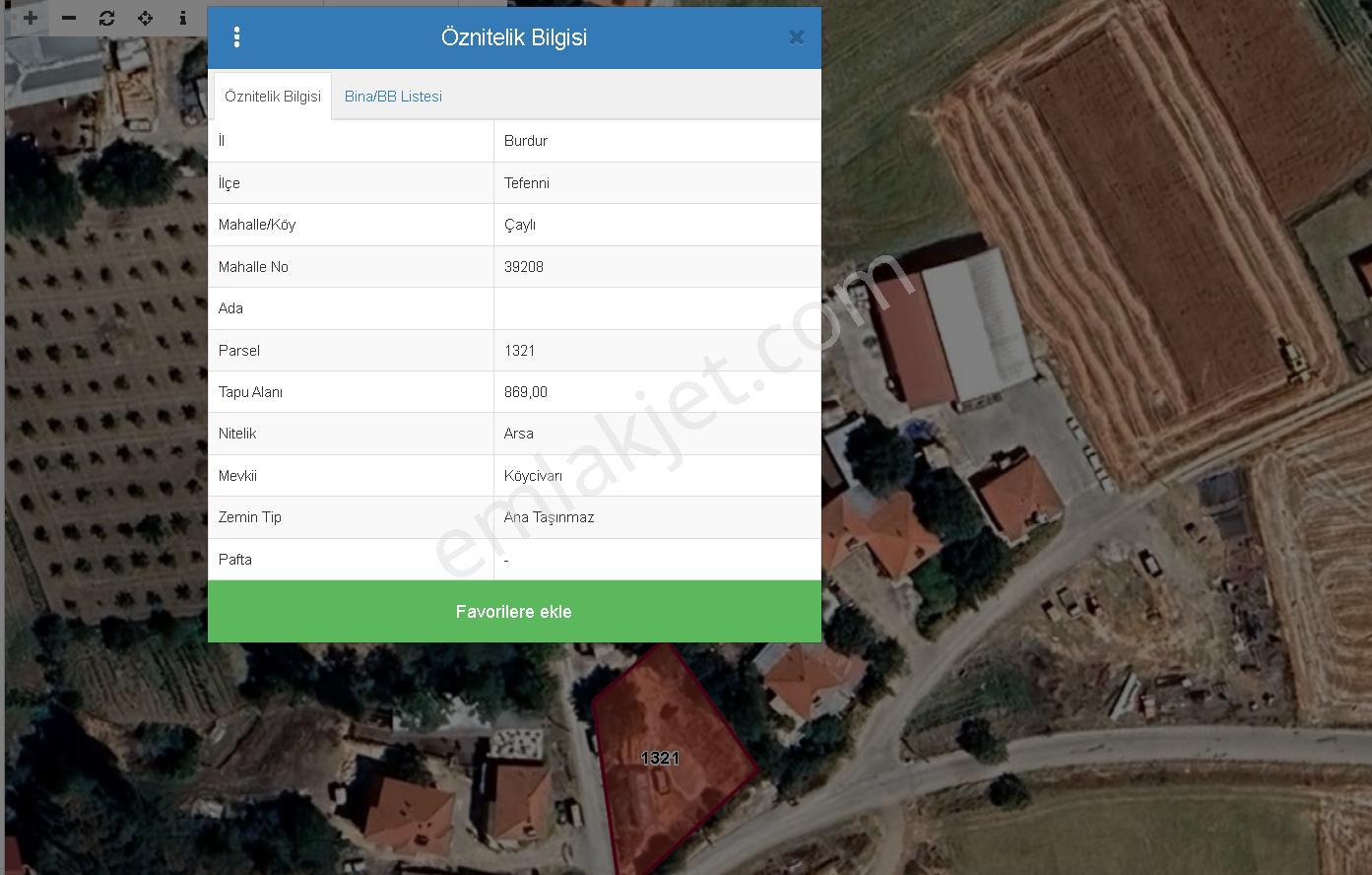Click the highlighted parcel 1321 on map
1372x875 pixels.
672,759
